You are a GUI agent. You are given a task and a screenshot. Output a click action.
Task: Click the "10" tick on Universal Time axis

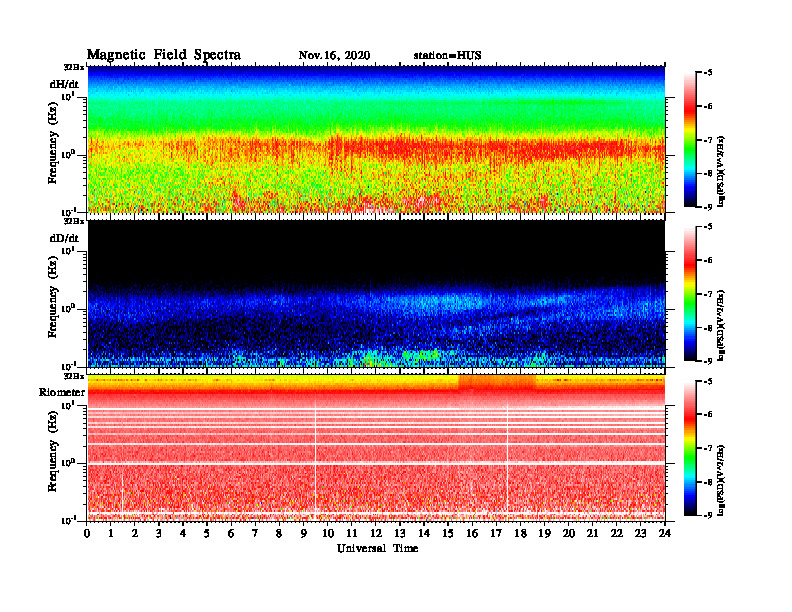point(328,534)
